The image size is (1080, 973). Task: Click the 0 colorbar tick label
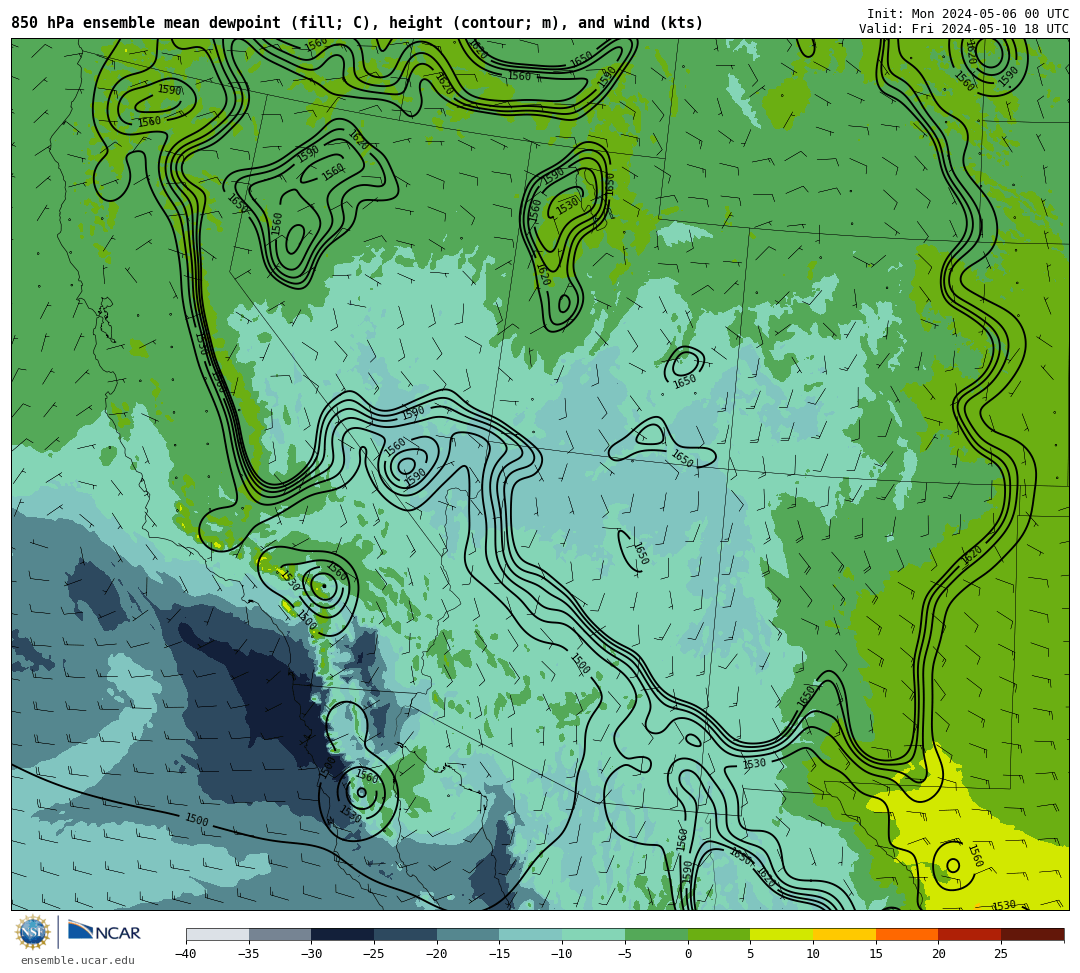coord(687,954)
